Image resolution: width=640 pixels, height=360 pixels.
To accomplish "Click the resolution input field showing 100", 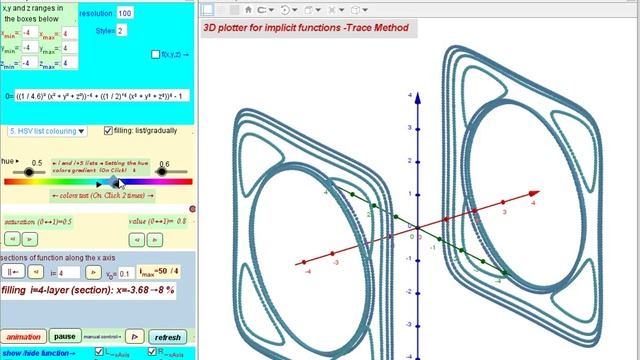I will (x=125, y=13).
